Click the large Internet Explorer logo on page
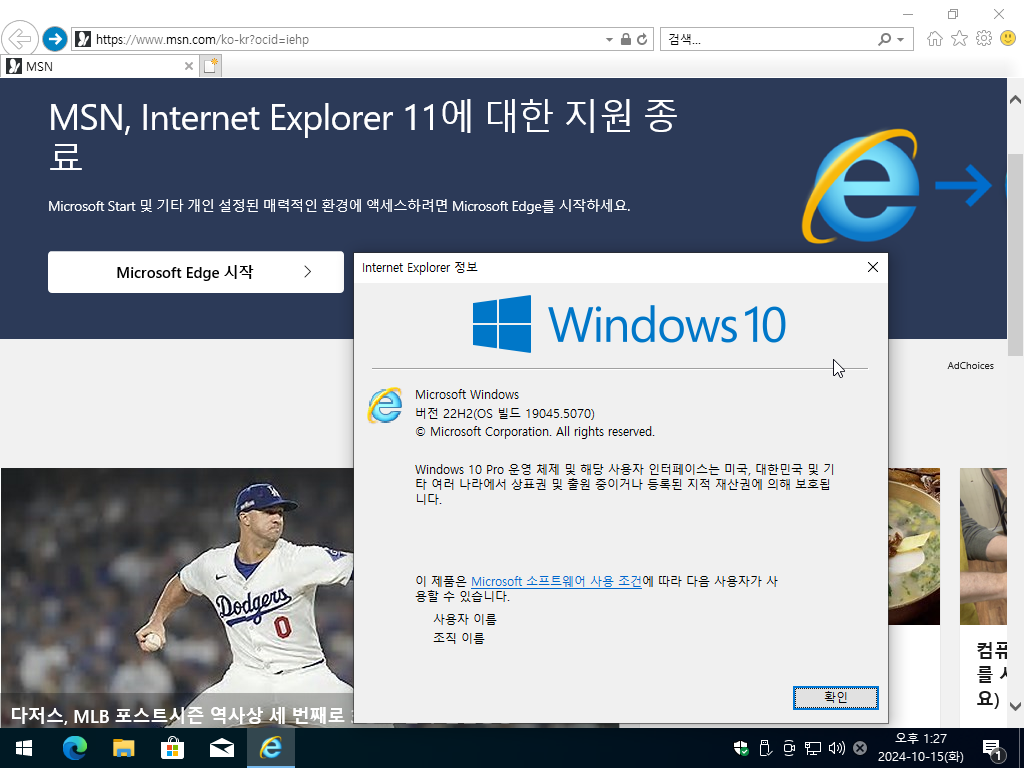The width and height of the screenshot is (1024, 768). (x=861, y=185)
